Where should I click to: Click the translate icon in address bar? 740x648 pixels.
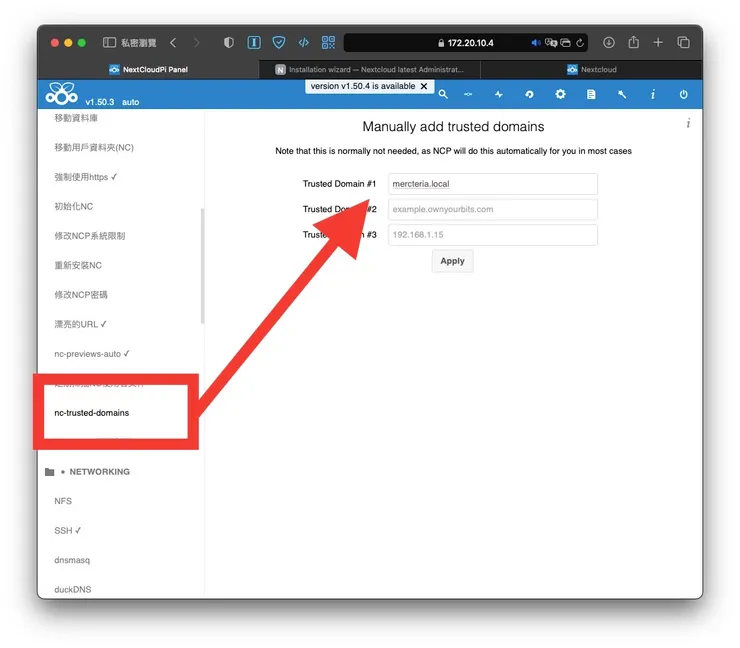tap(551, 43)
